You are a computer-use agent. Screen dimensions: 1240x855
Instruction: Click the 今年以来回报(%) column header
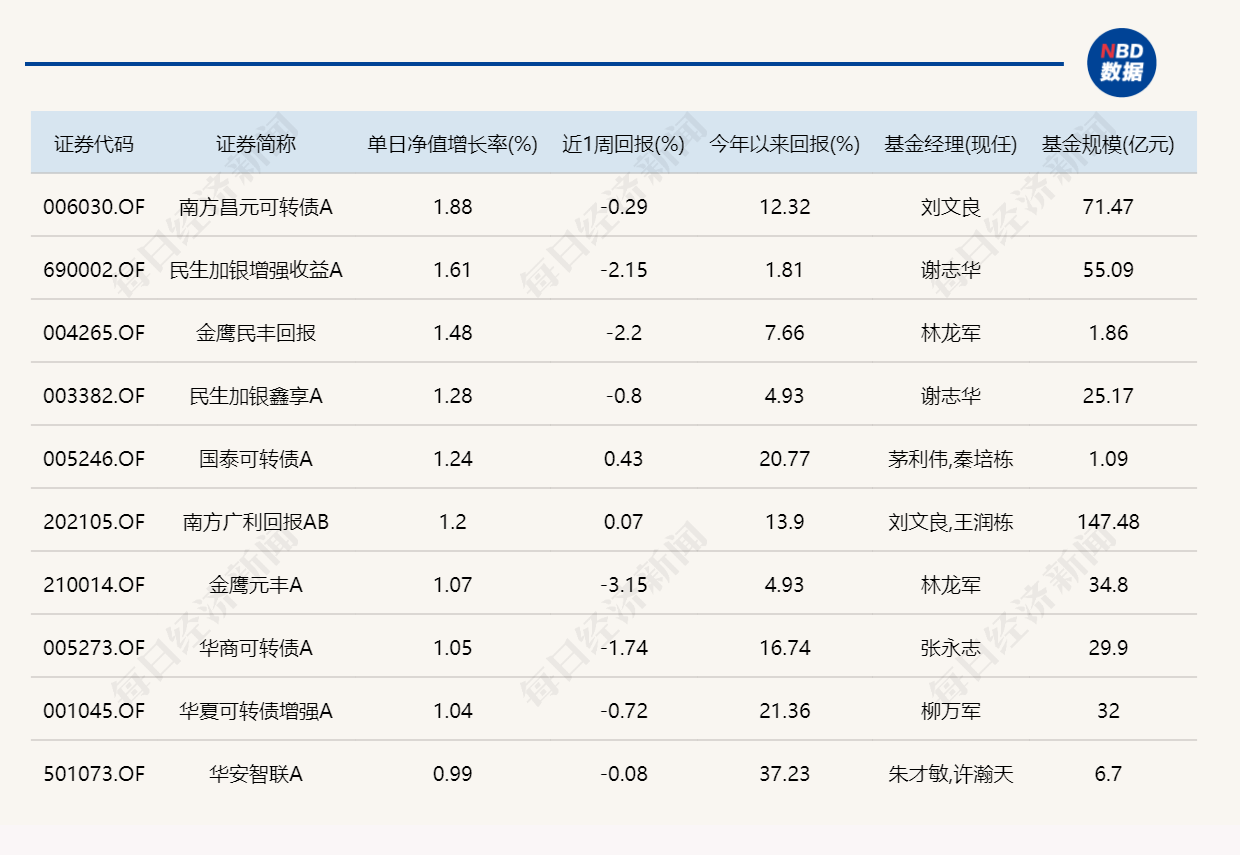pyautogui.click(x=785, y=144)
